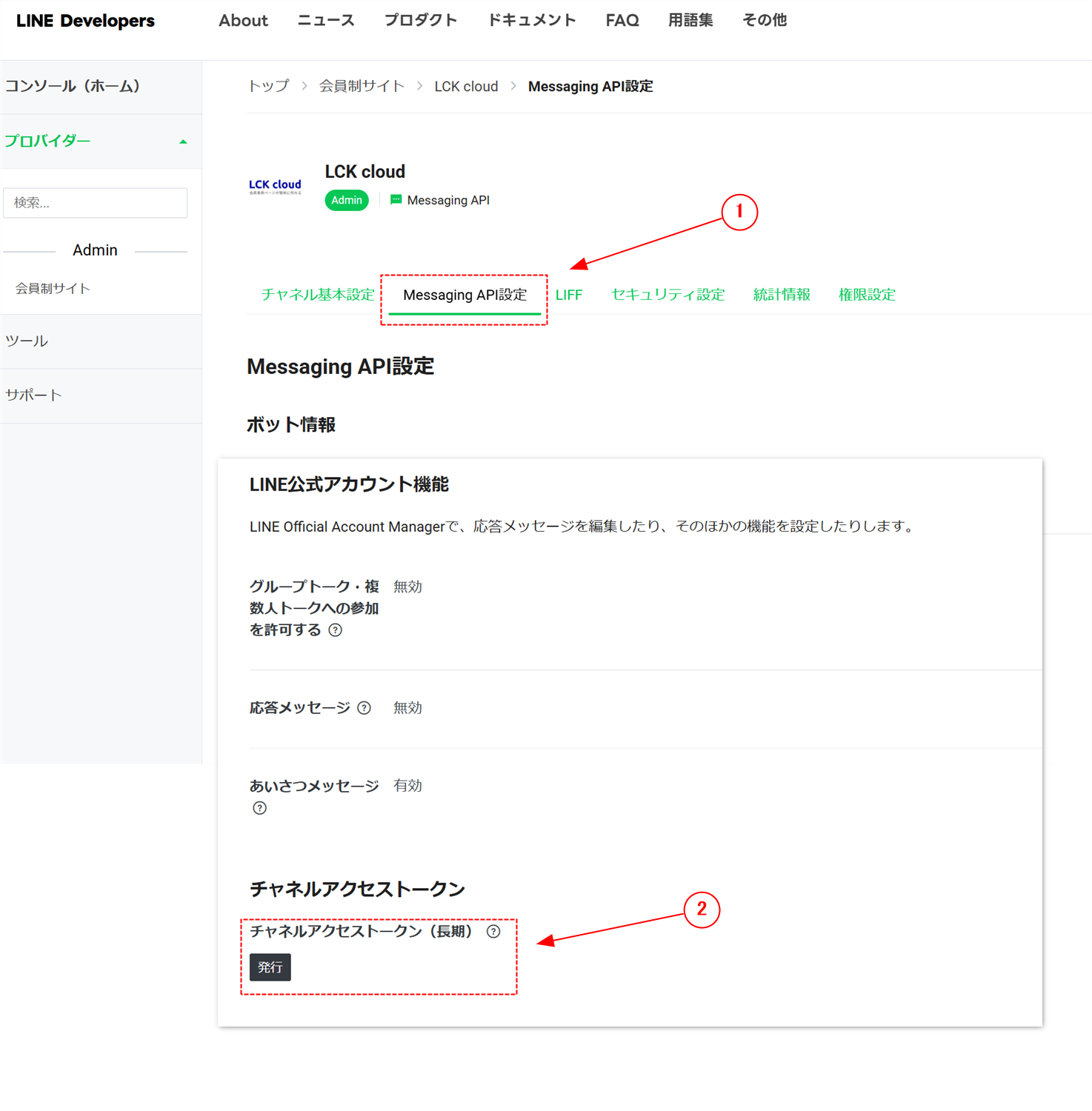
Task: Click the LINE公式アカウント機能 heading
Action: pyautogui.click(x=349, y=485)
